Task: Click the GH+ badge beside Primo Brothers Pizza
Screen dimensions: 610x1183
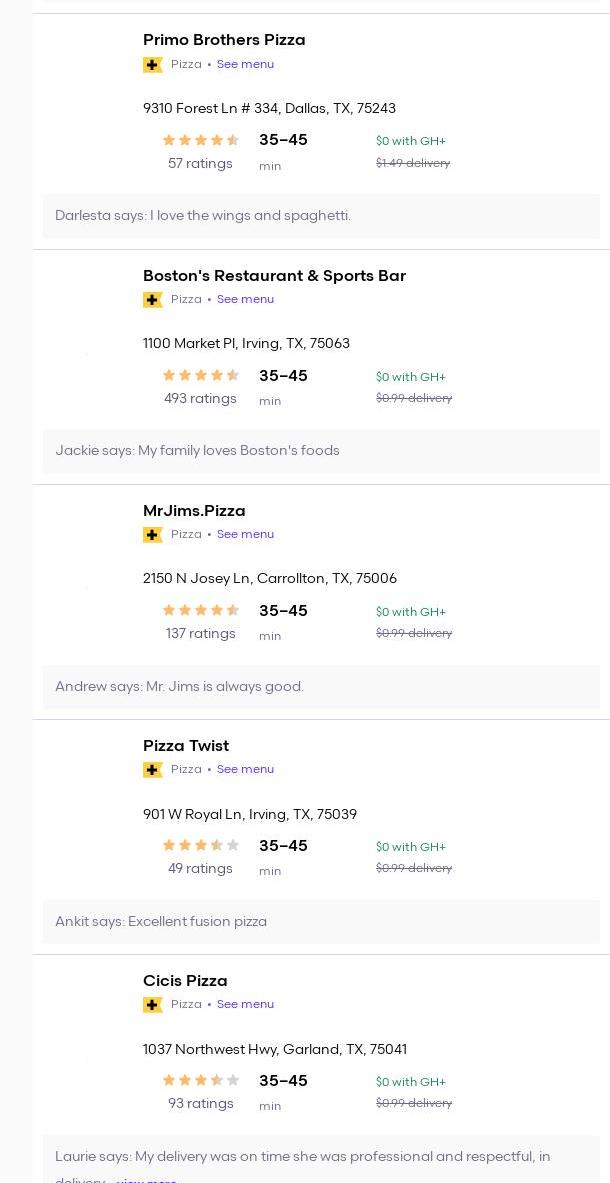Action: pyautogui.click(x=153, y=65)
